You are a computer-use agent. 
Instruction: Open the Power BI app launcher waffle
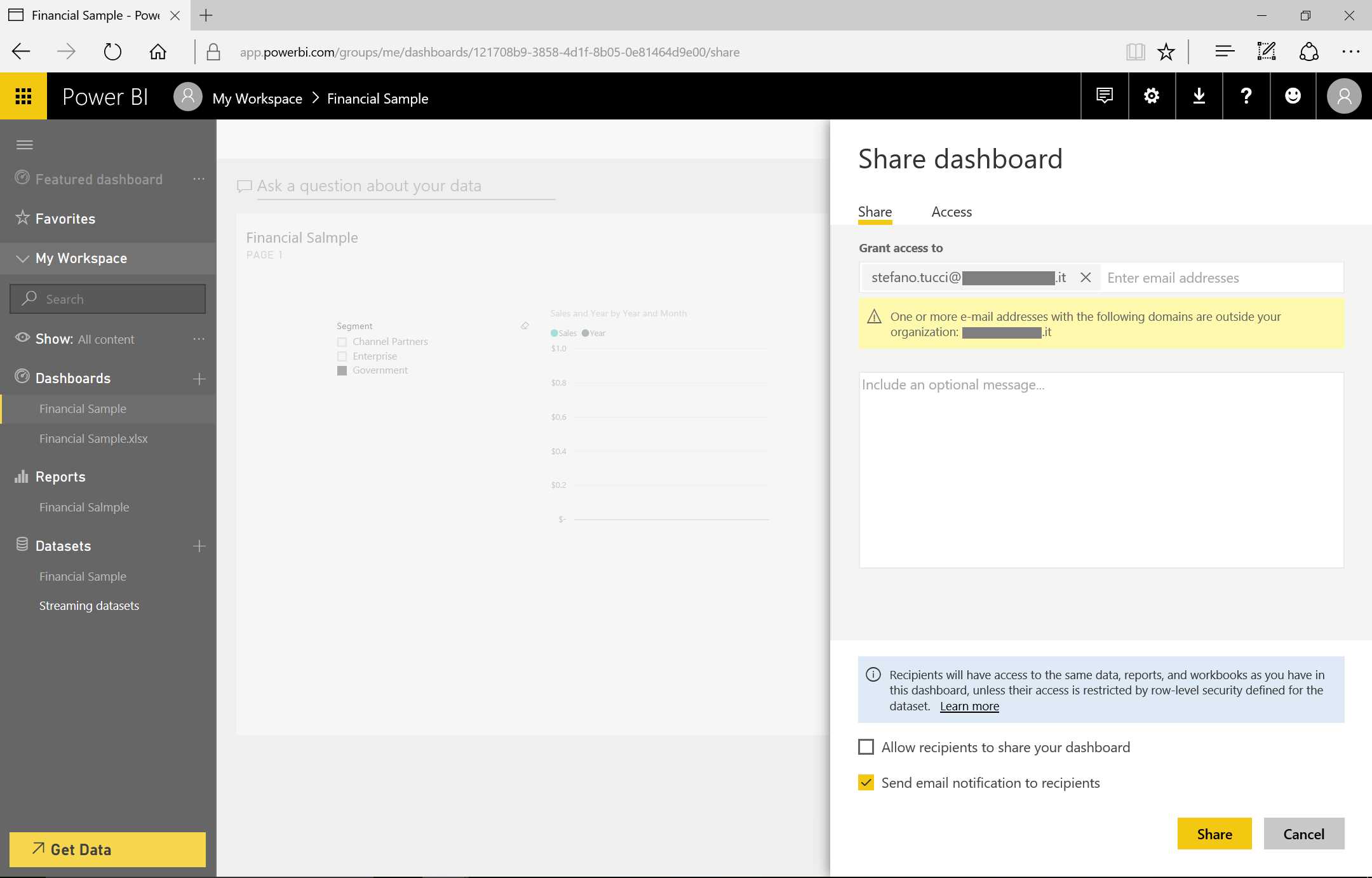click(24, 96)
